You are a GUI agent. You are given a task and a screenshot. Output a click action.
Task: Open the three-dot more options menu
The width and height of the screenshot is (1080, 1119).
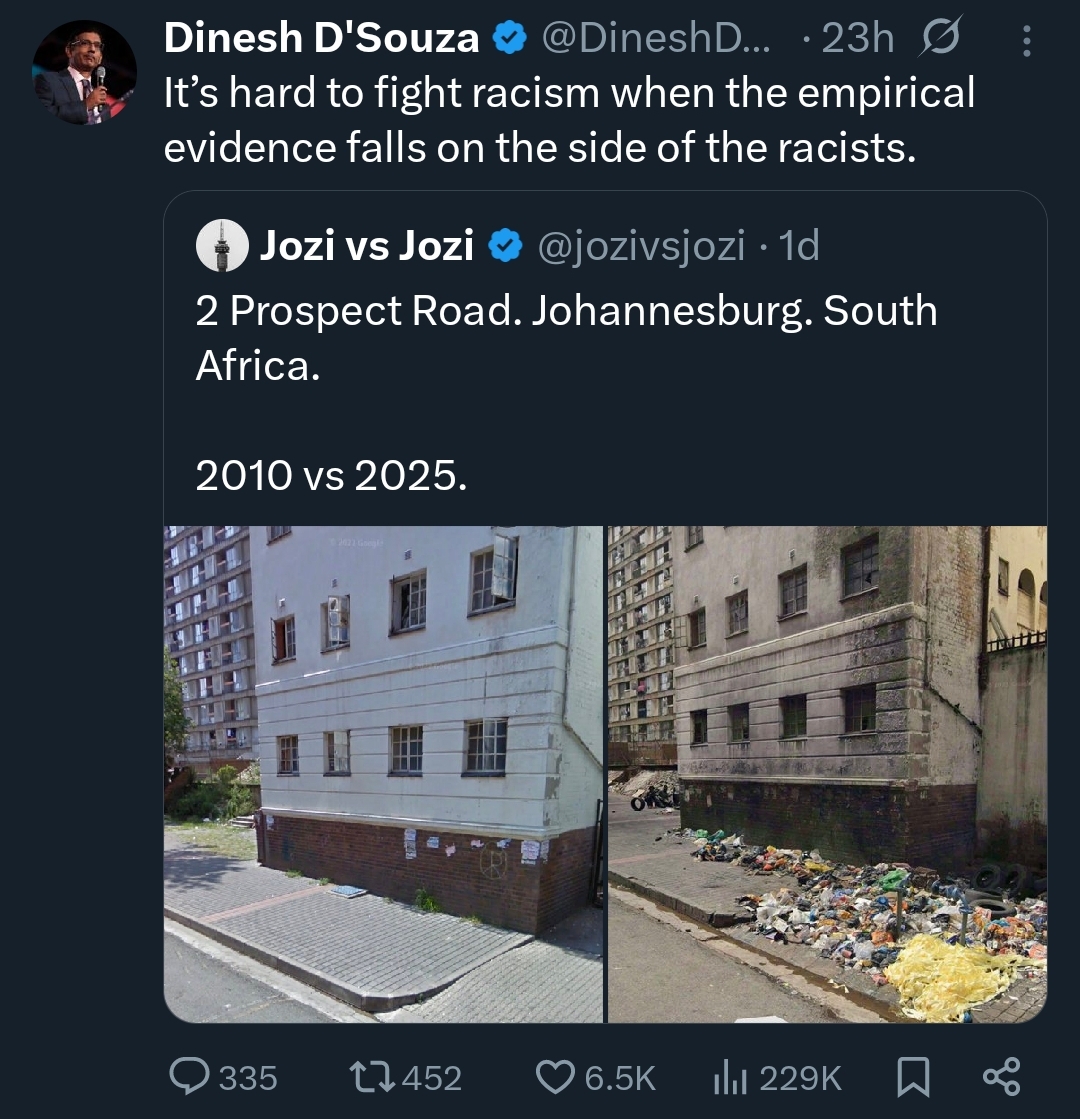(1025, 40)
